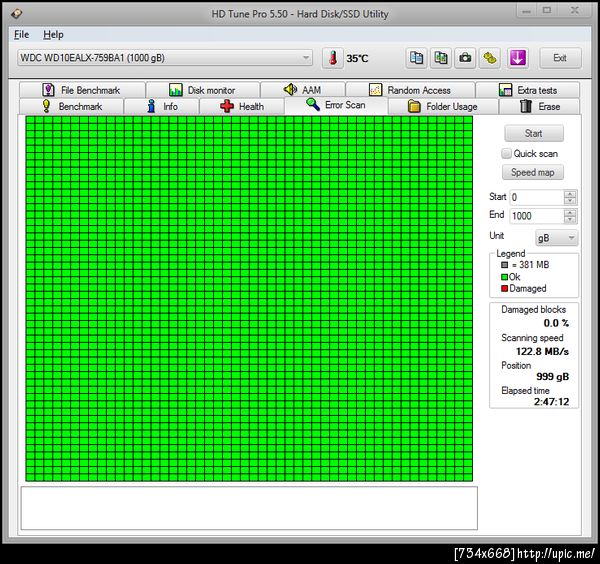The height and width of the screenshot is (564, 600).
Task: Copy screenshot to clipboard toolbar icon
Action: tap(441, 58)
